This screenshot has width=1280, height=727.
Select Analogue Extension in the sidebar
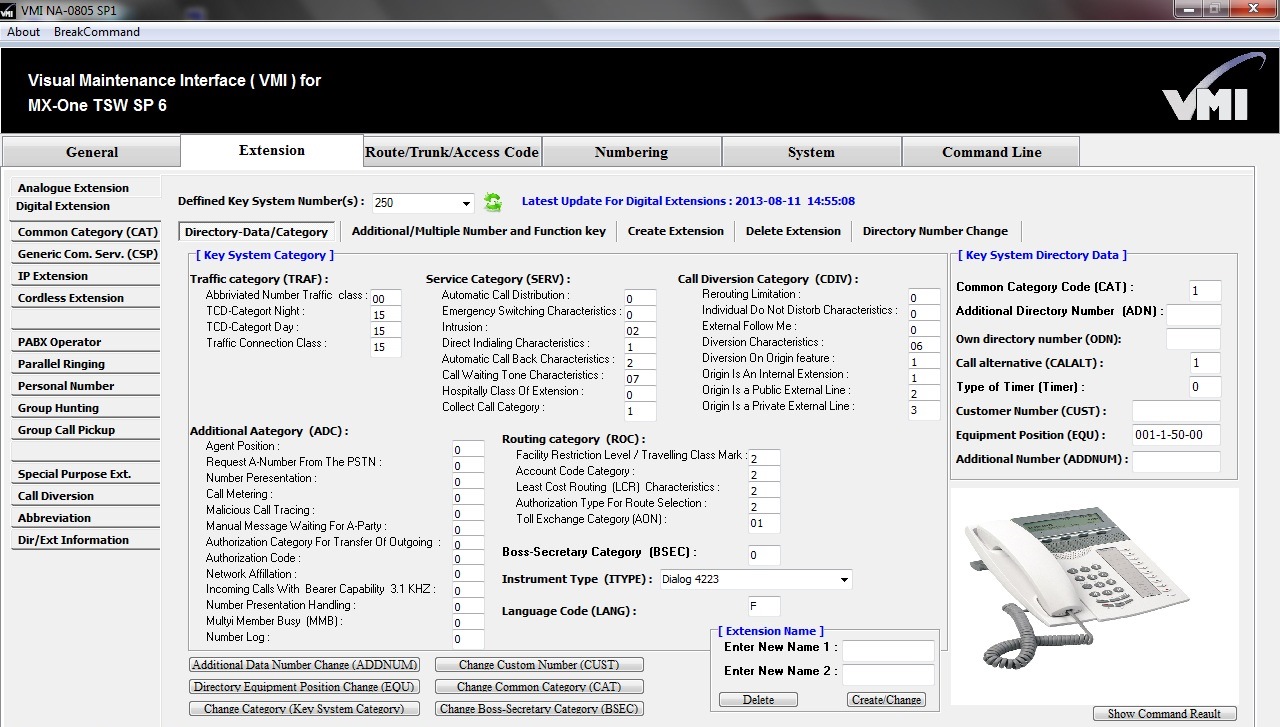click(86, 188)
